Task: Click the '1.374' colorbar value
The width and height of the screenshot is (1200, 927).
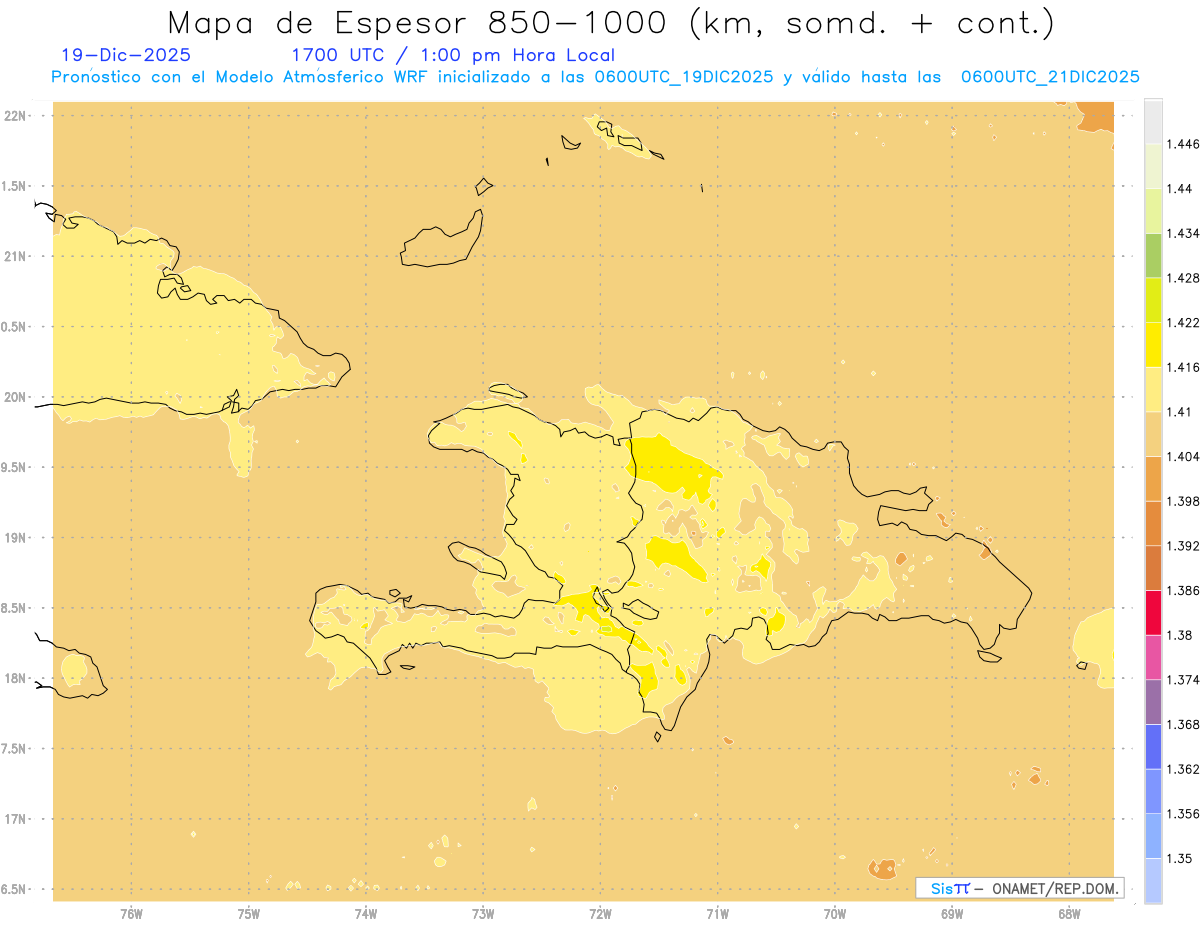Action: click(1183, 680)
